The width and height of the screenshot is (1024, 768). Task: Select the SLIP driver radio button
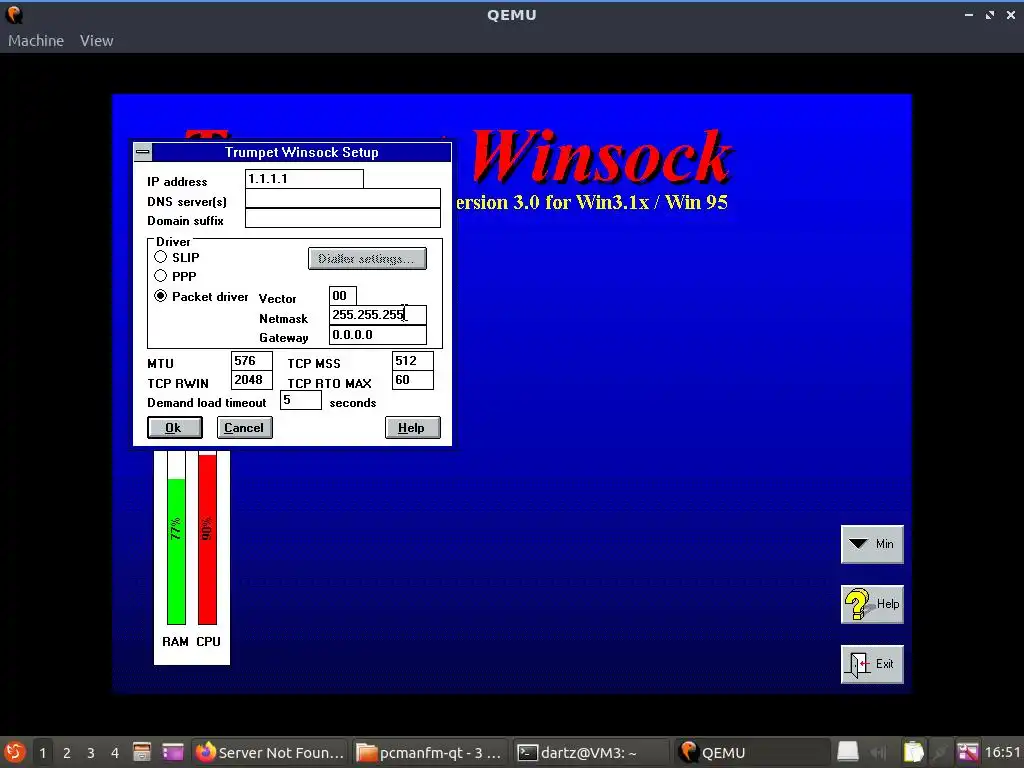[x=161, y=257]
